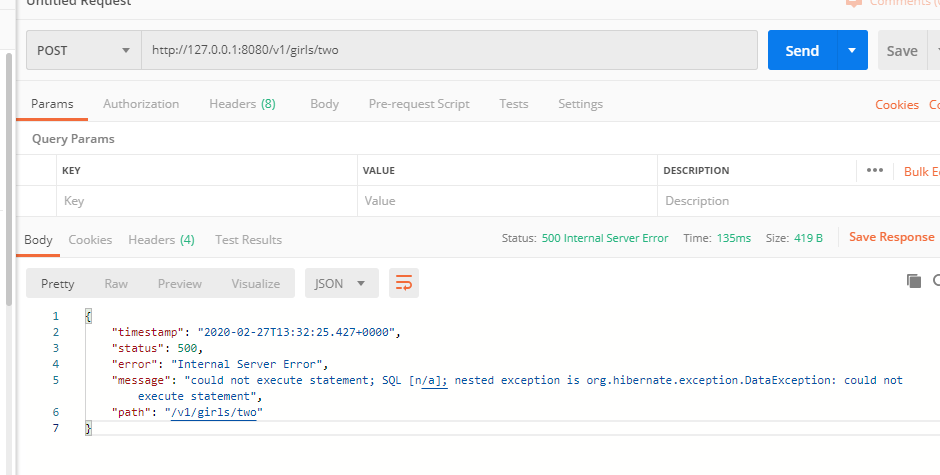
Task: Click the "/v1/girls/two" path link in response
Action: [214, 412]
